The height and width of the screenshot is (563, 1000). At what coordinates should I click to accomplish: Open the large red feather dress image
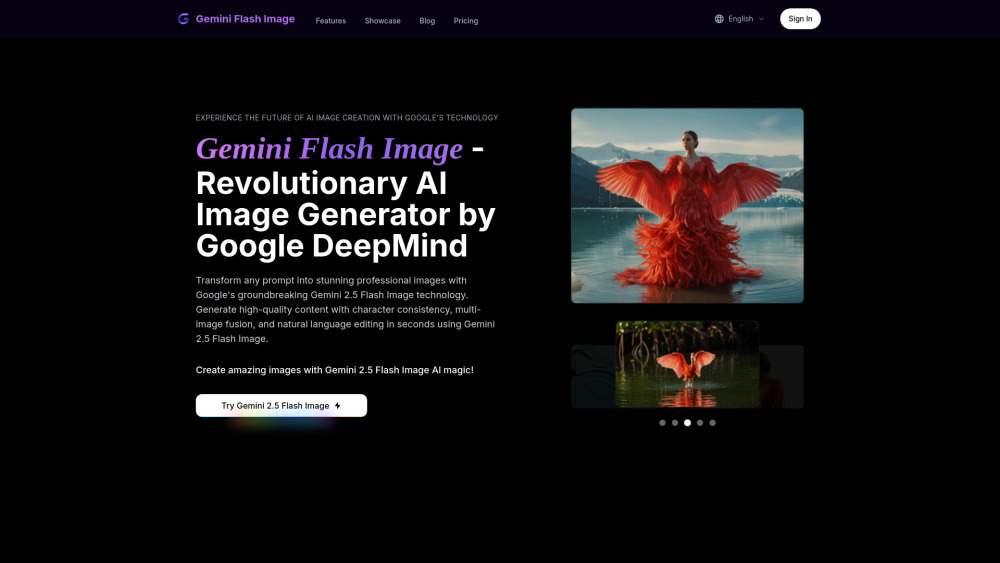pos(687,205)
